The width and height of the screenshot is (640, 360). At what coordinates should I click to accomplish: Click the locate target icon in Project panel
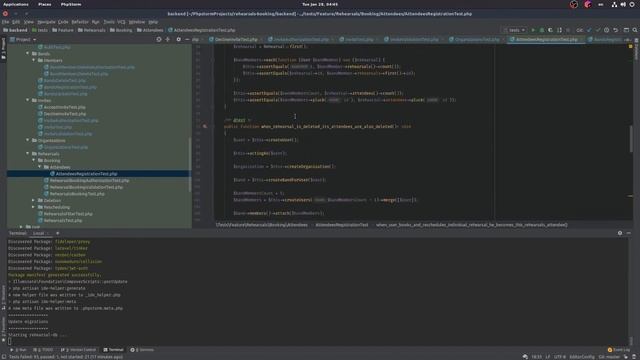[159, 40]
